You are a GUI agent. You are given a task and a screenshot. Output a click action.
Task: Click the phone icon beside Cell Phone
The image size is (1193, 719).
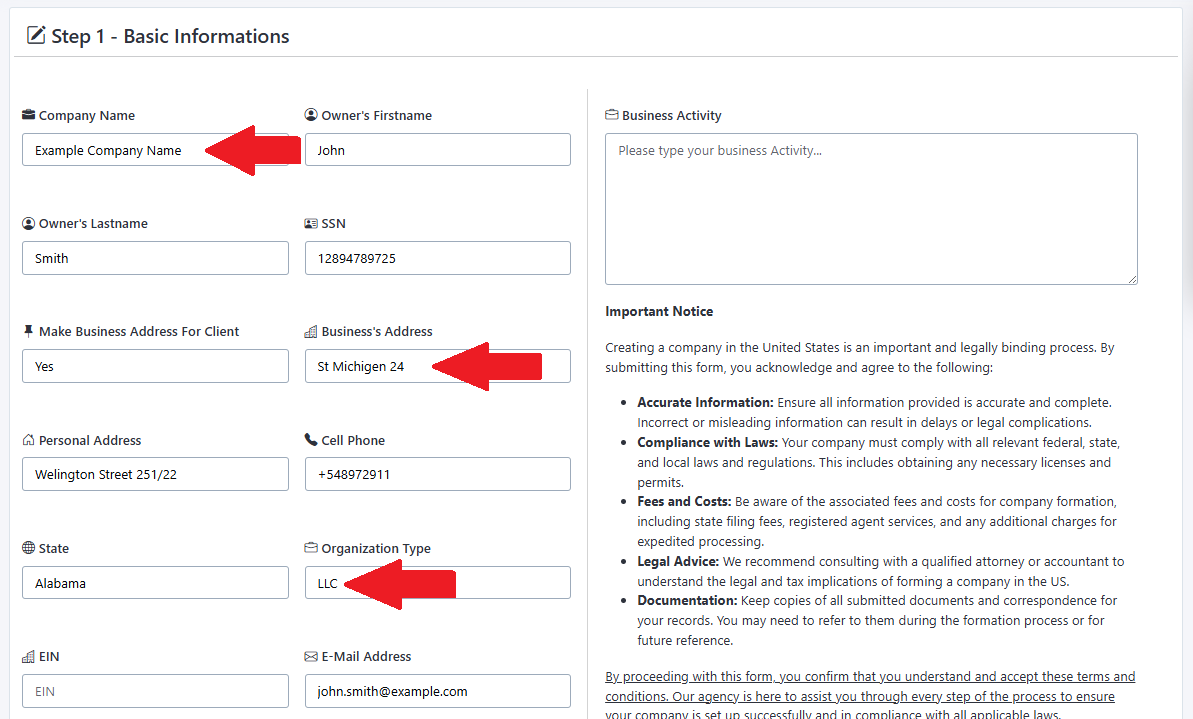[x=311, y=440]
